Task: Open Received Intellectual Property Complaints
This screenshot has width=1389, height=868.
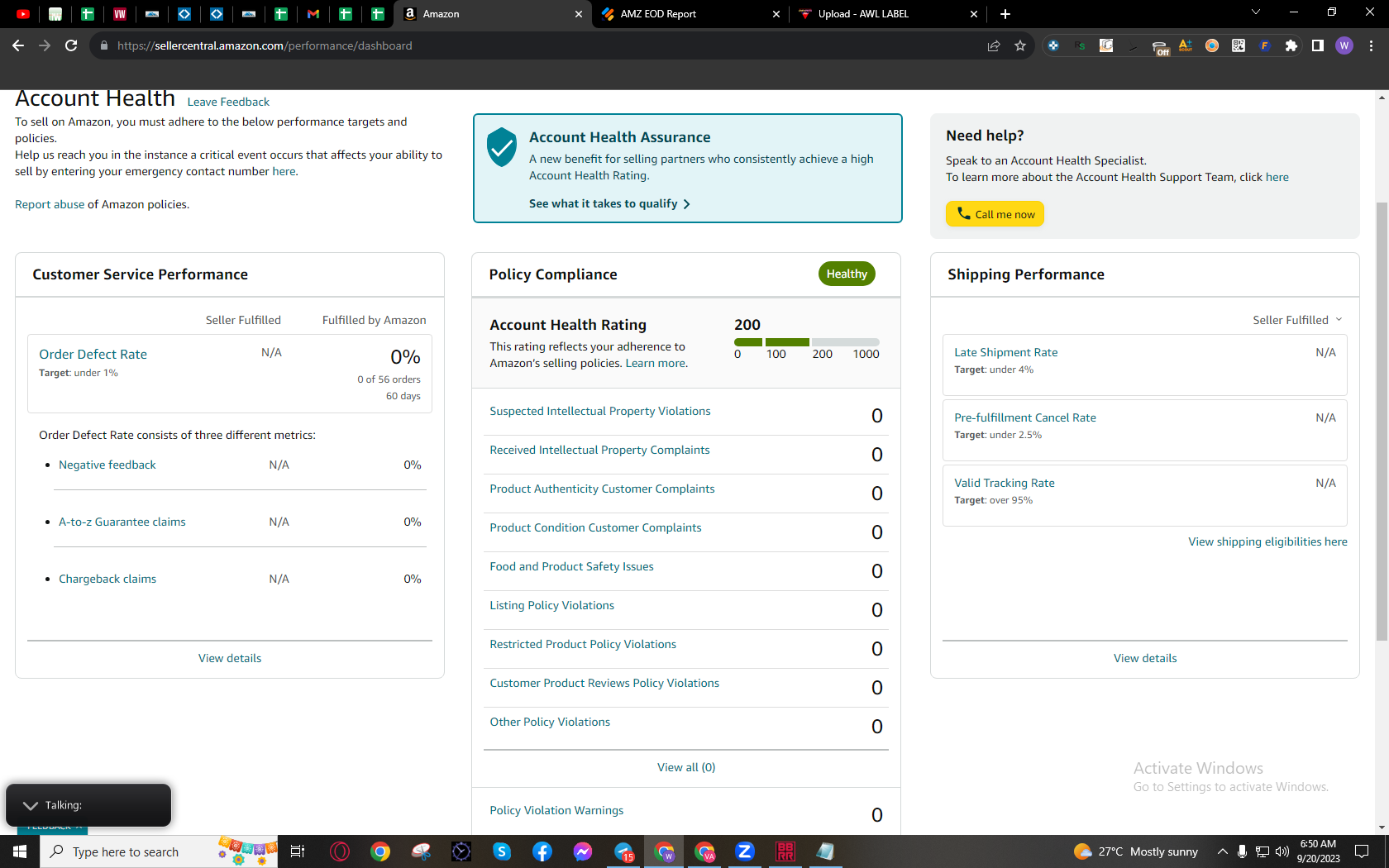Action: pos(599,450)
